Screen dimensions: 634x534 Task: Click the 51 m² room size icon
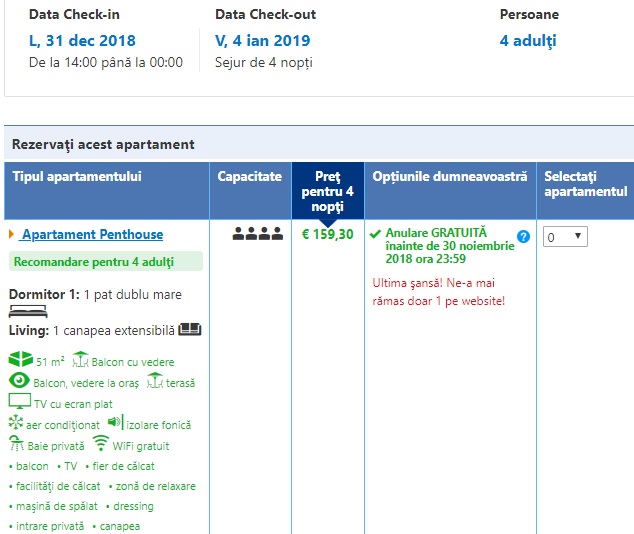[20, 360]
